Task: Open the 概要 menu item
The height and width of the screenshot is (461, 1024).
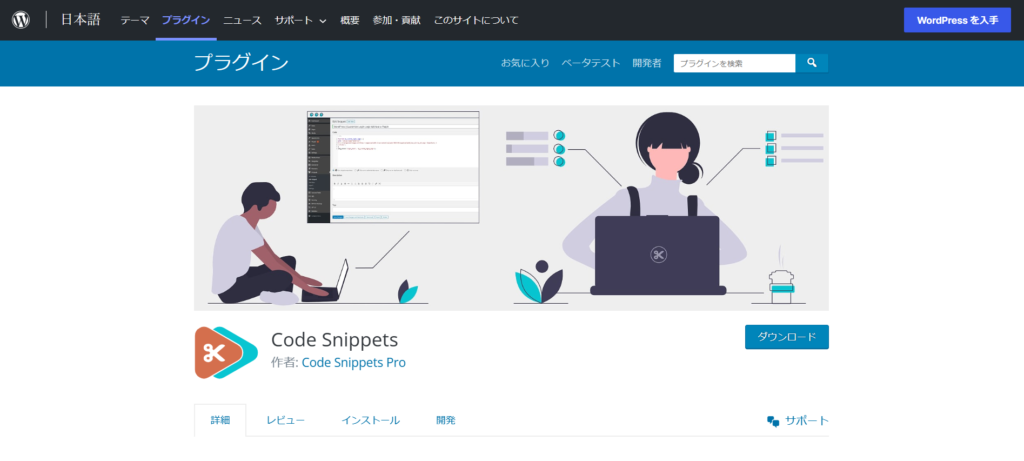Action: pos(349,20)
